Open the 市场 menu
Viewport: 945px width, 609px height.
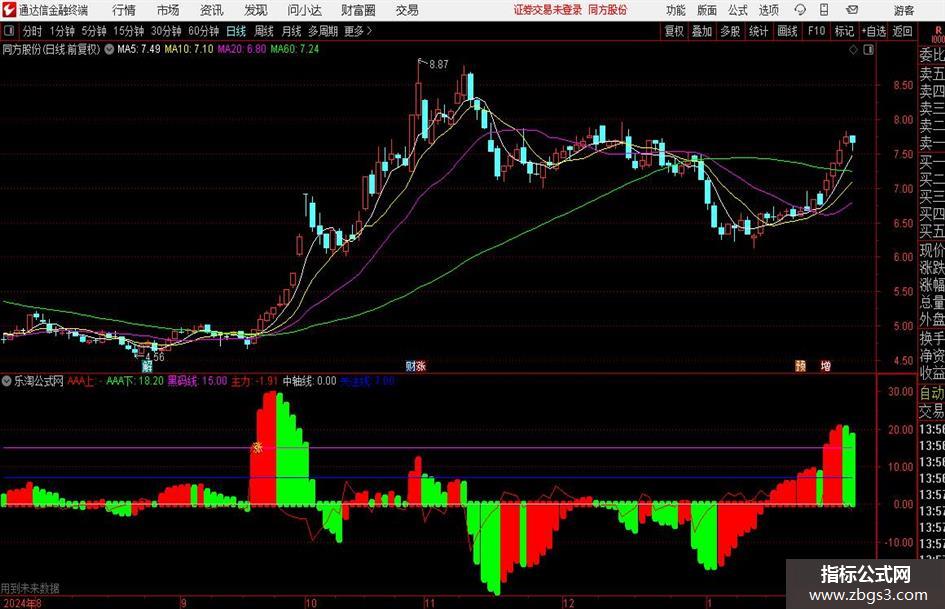coord(168,10)
